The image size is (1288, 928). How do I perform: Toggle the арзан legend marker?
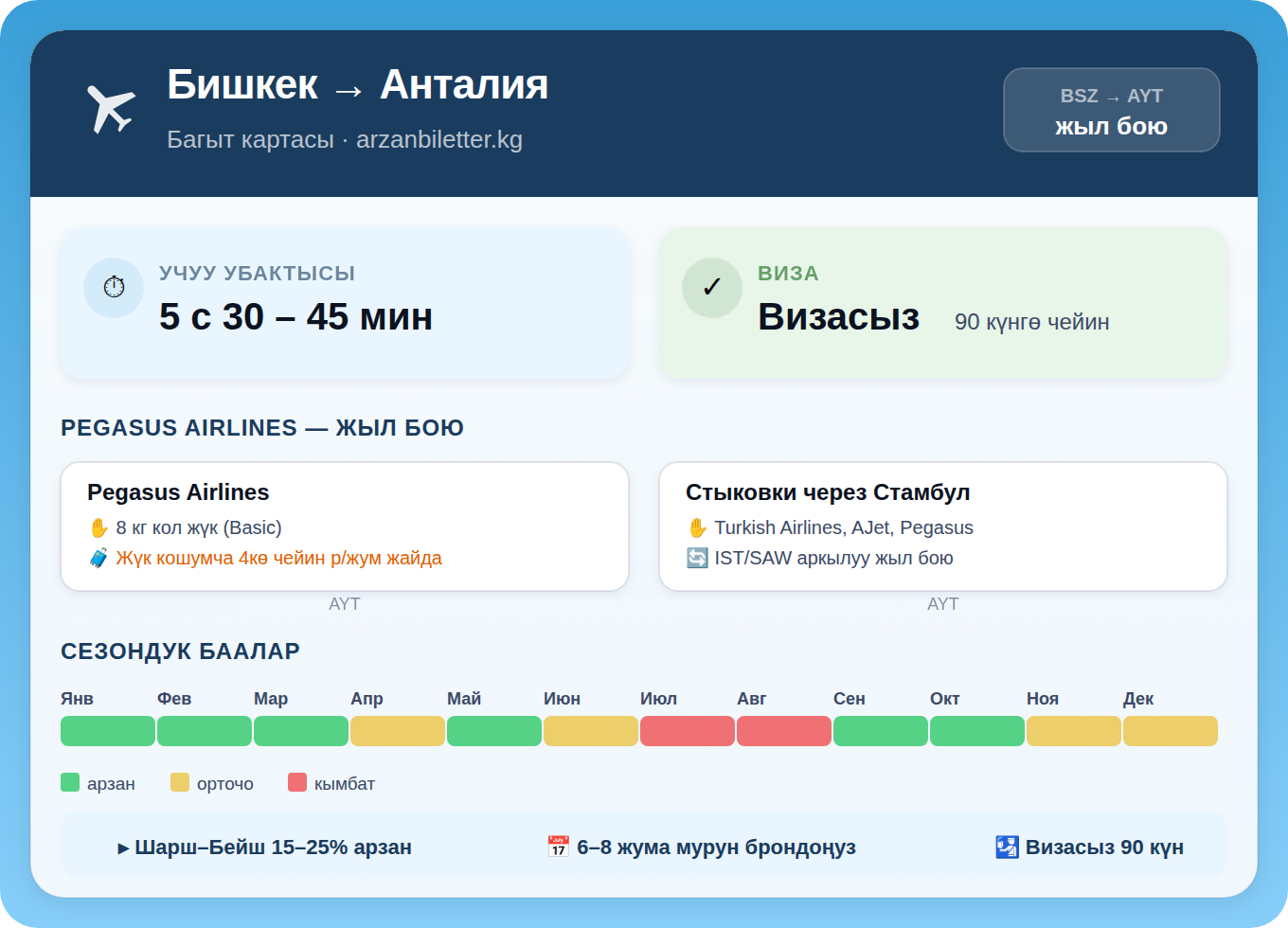pyautogui.click(x=69, y=782)
